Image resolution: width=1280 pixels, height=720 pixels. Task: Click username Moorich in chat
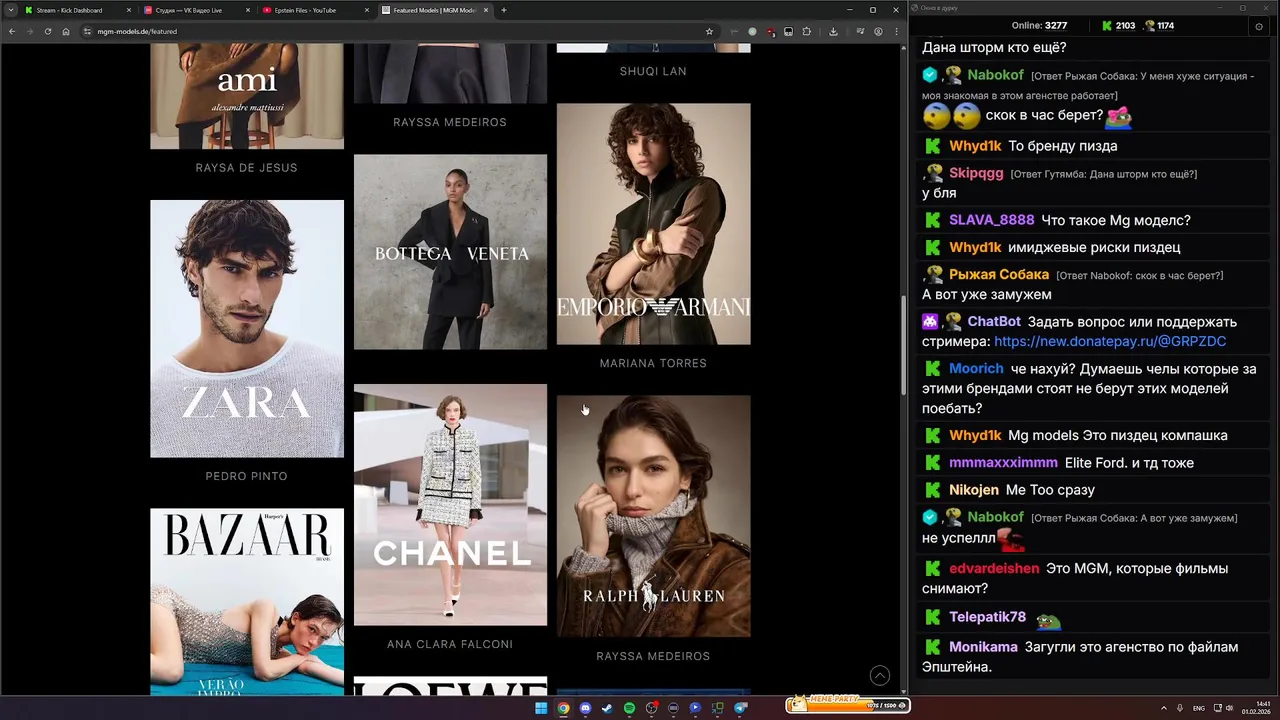(976, 369)
